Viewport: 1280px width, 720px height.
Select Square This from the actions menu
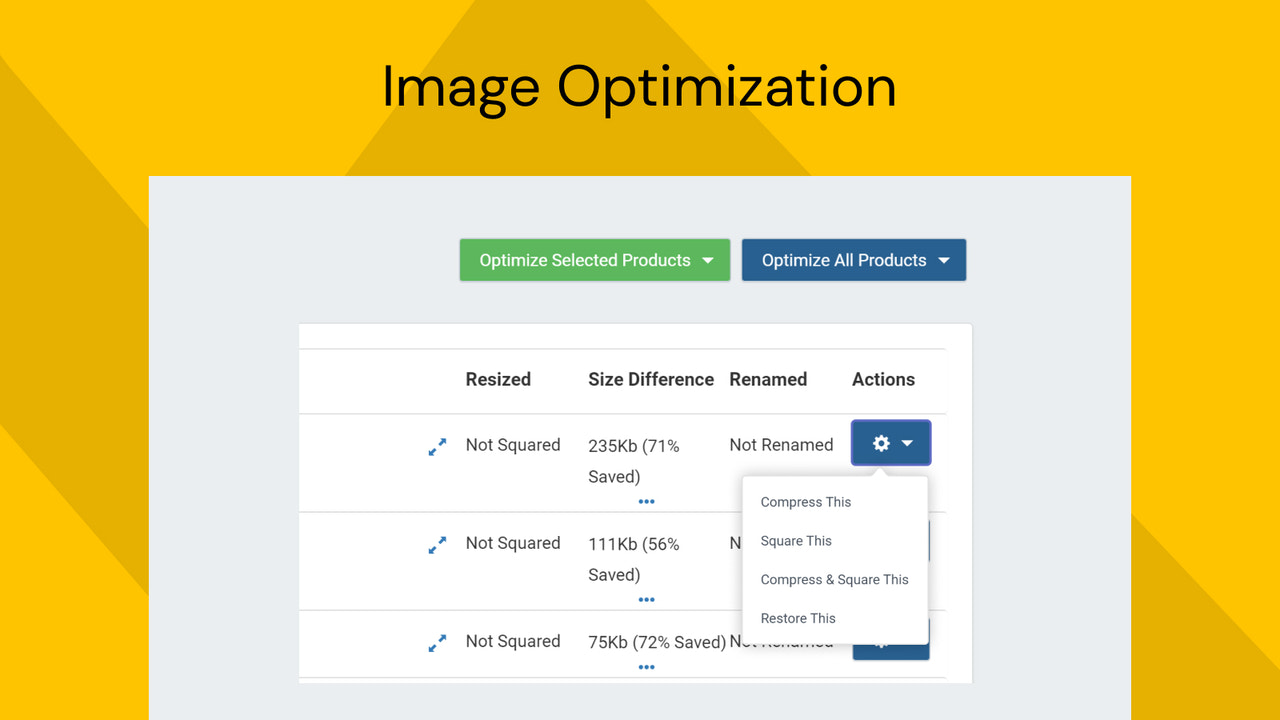click(x=796, y=541)
